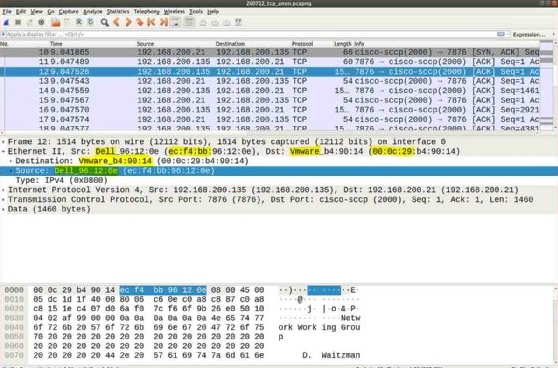Save this capture file

coord(67,22)
